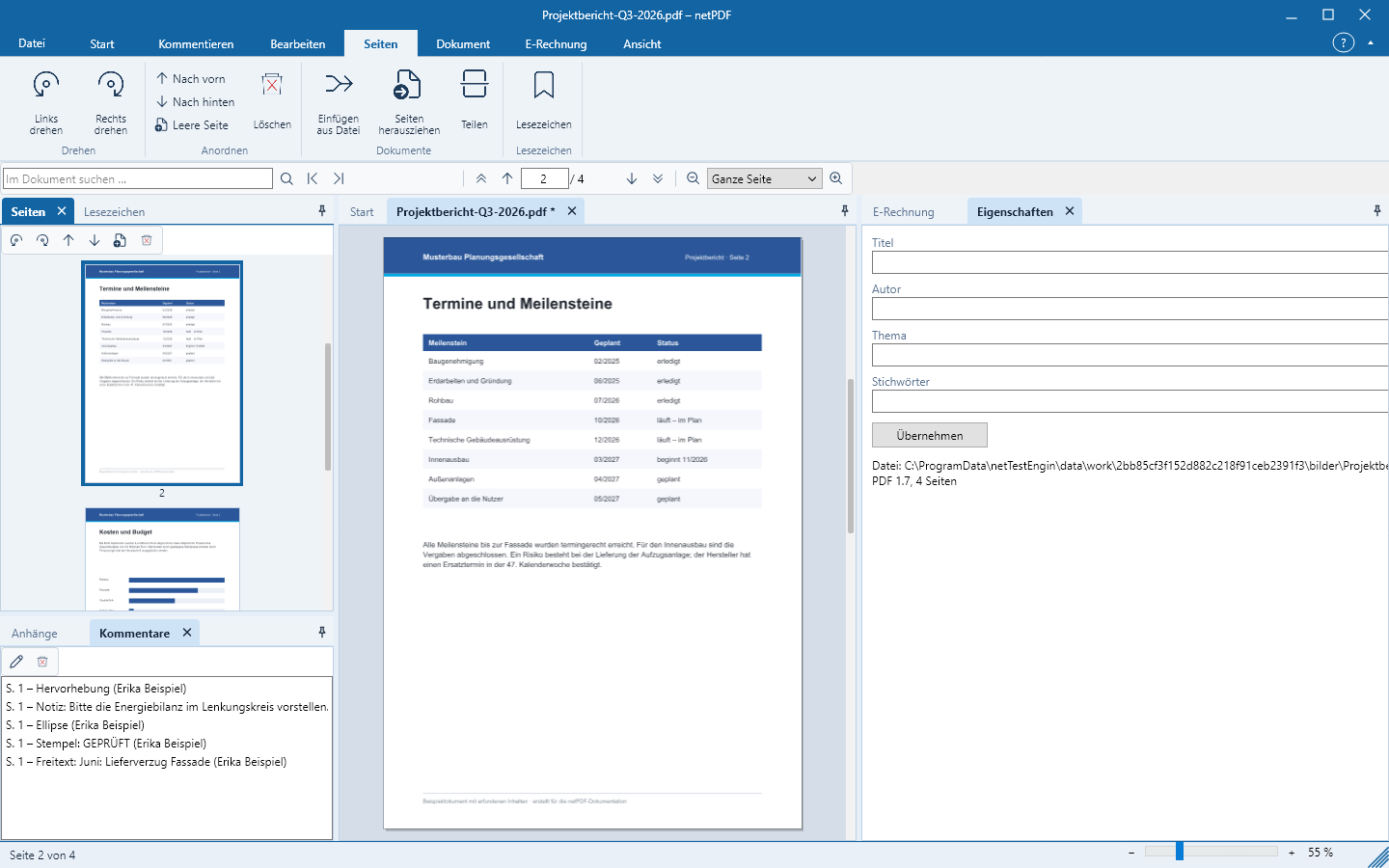Go to first page double-up arrow
1389x868 pixels.
(481, 178)
